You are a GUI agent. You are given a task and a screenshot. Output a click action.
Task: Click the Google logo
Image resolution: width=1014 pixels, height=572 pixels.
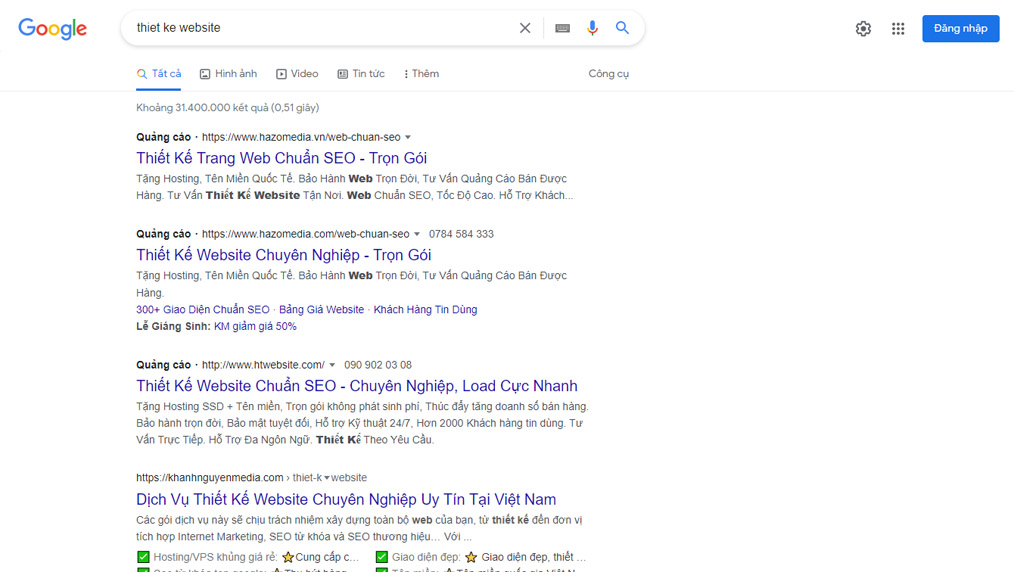pyautogui.click(x=53, y=29)
